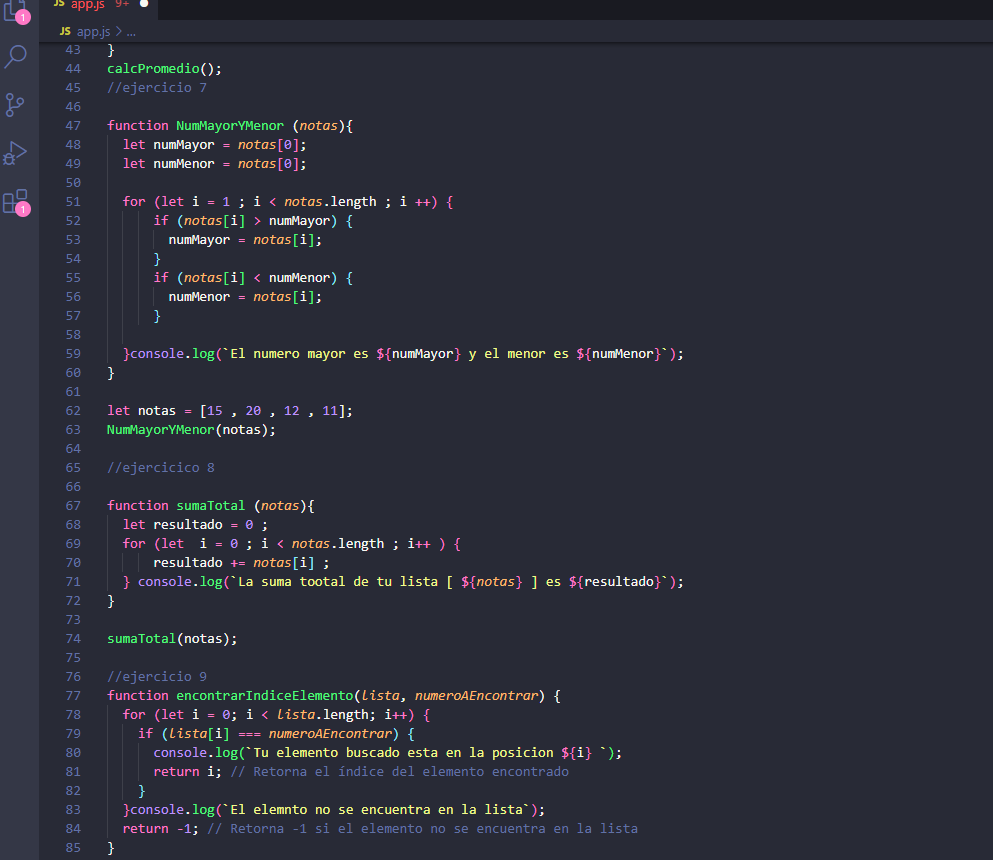The width and height of the screenshot is (993, 860).
Task: Click the 'for (let i = 1' loop header
Action: click(288, 201)
